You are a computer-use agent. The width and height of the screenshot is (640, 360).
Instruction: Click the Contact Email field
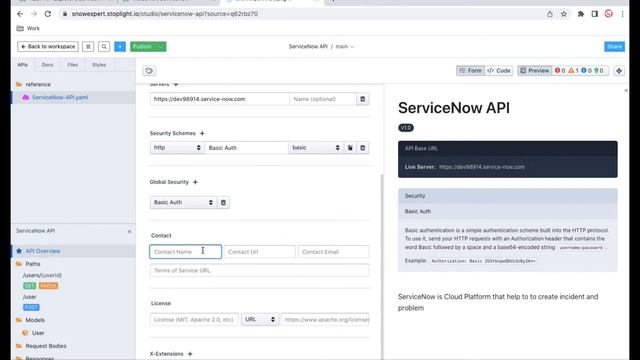click(x=333, y=252)
